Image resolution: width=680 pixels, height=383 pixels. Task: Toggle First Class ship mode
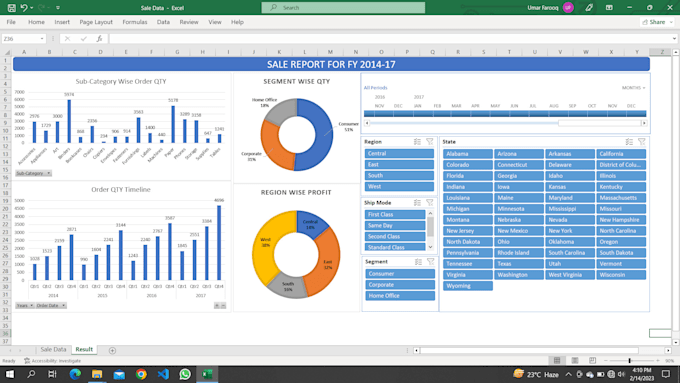(x=395, y=214)
